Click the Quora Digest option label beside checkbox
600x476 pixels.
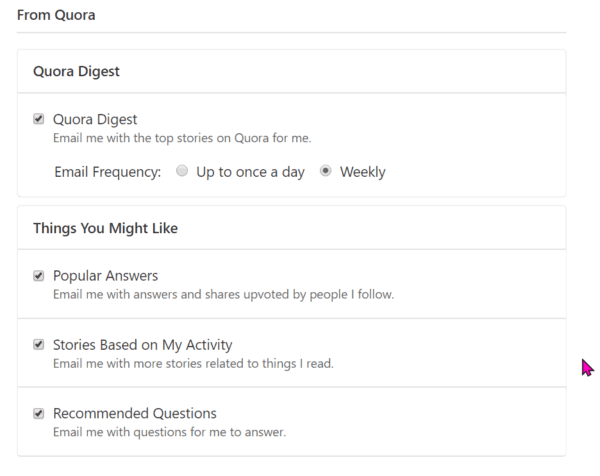tap(94, 119)
